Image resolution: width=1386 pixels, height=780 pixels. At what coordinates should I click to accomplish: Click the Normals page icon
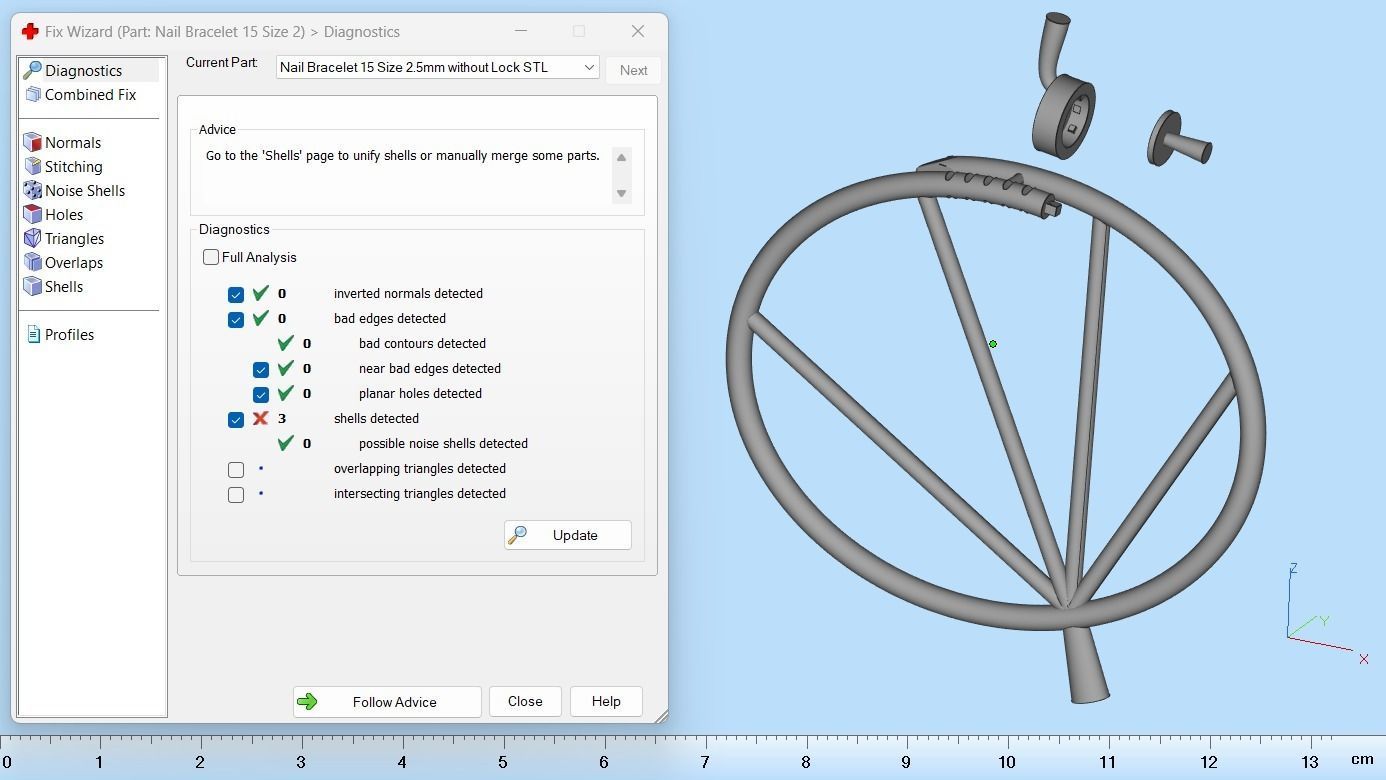click(32, 142)
